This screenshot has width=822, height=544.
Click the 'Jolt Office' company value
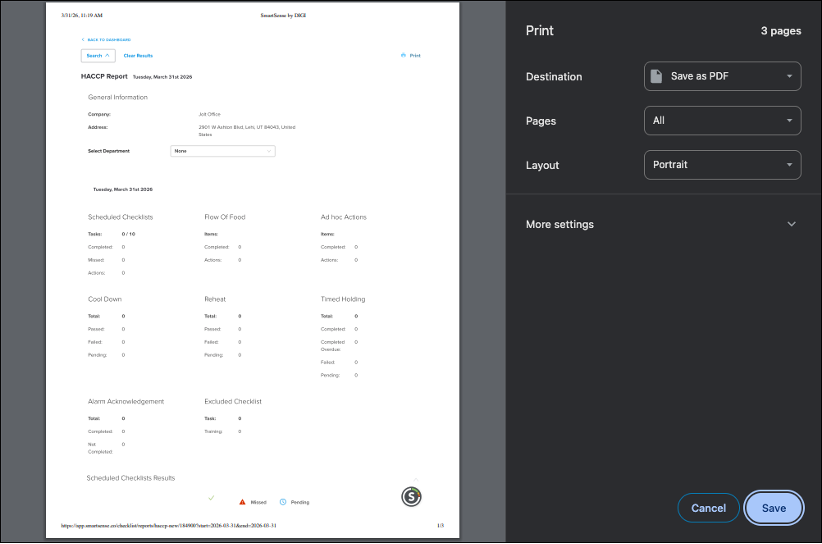(x=209, y=114)
